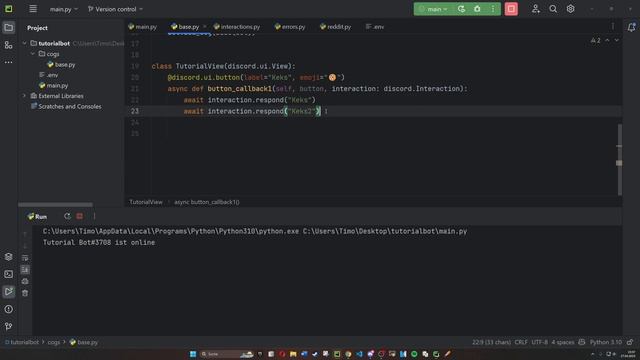Open File Explorer from taskbar
Screen dimensions: 640x360
click(293, 354)
